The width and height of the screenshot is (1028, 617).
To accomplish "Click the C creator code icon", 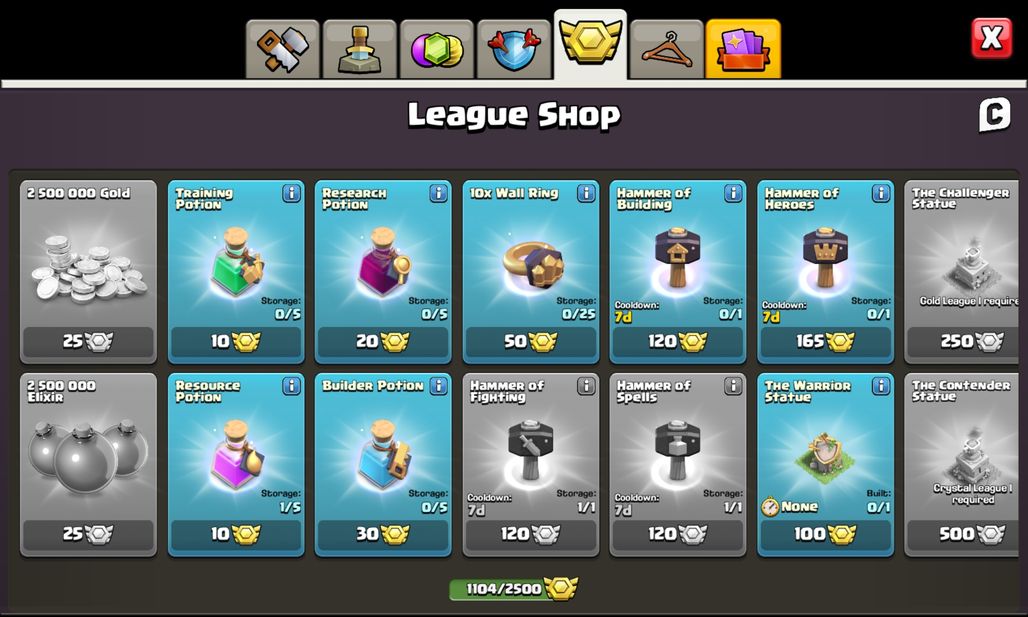I will pos(995,115).
